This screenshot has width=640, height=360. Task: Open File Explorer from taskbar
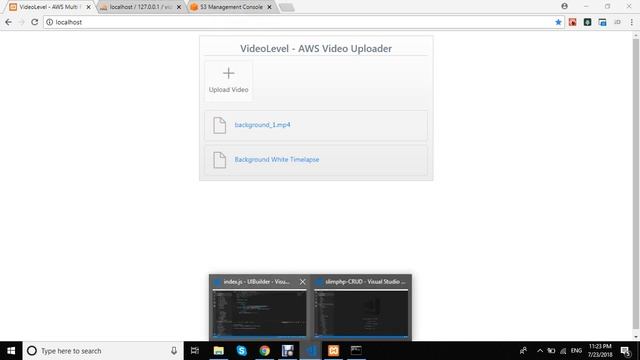pyautogui.click(x=219, y=351)
